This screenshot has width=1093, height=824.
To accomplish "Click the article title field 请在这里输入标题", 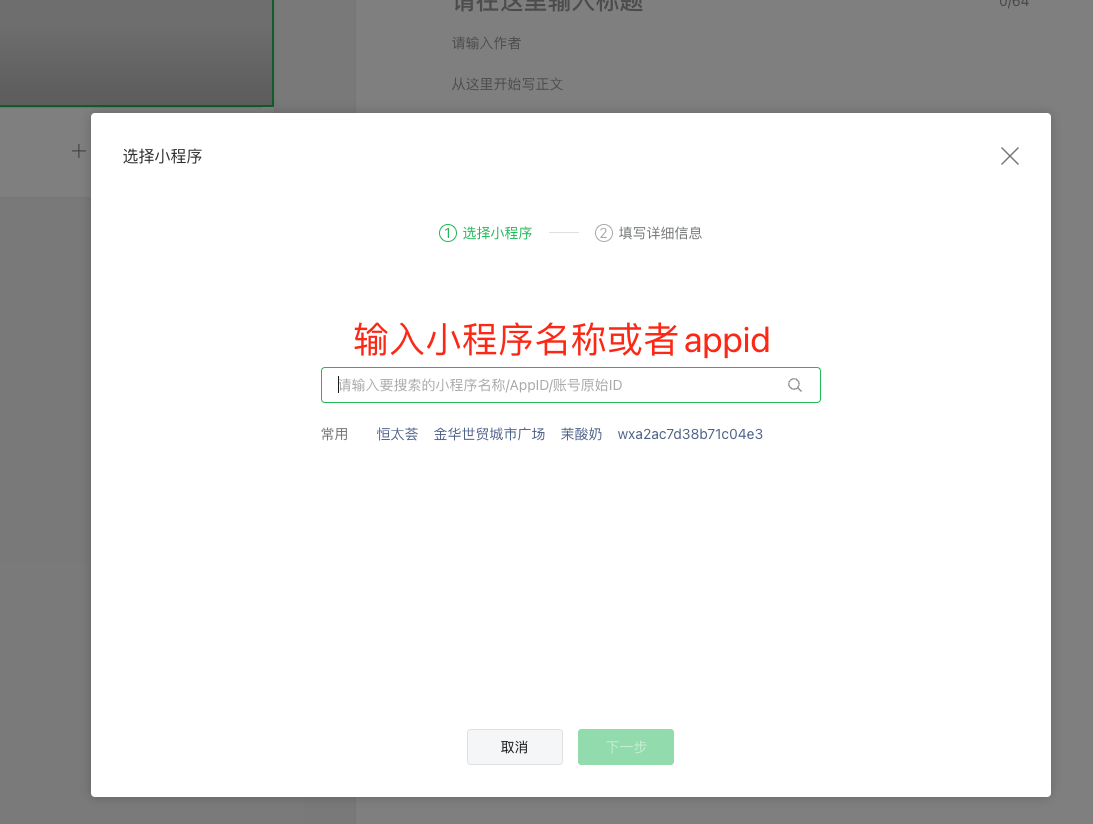I will point(548,5).
